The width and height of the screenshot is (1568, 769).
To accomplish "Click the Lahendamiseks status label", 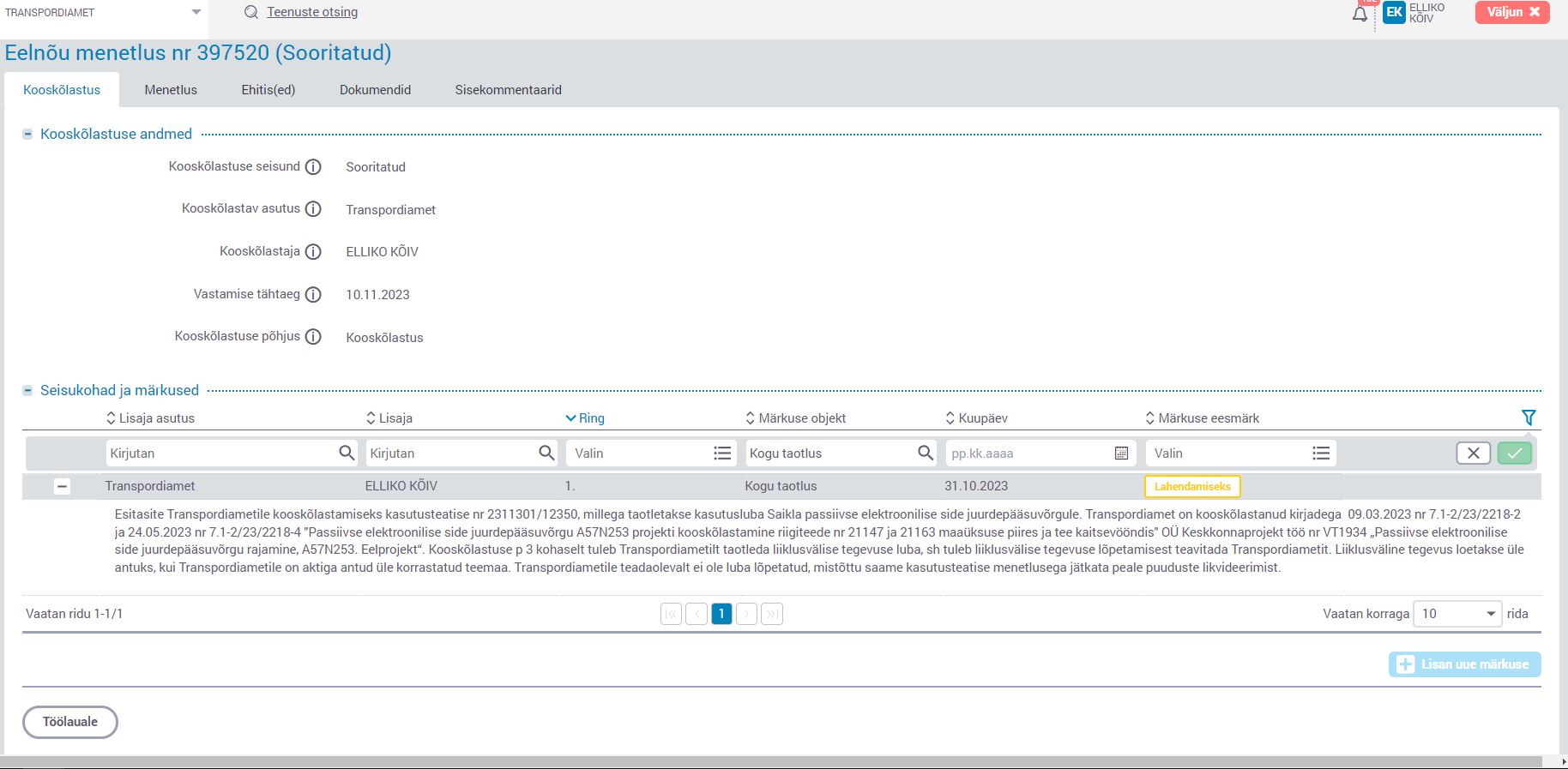I will click(1192, 487).
